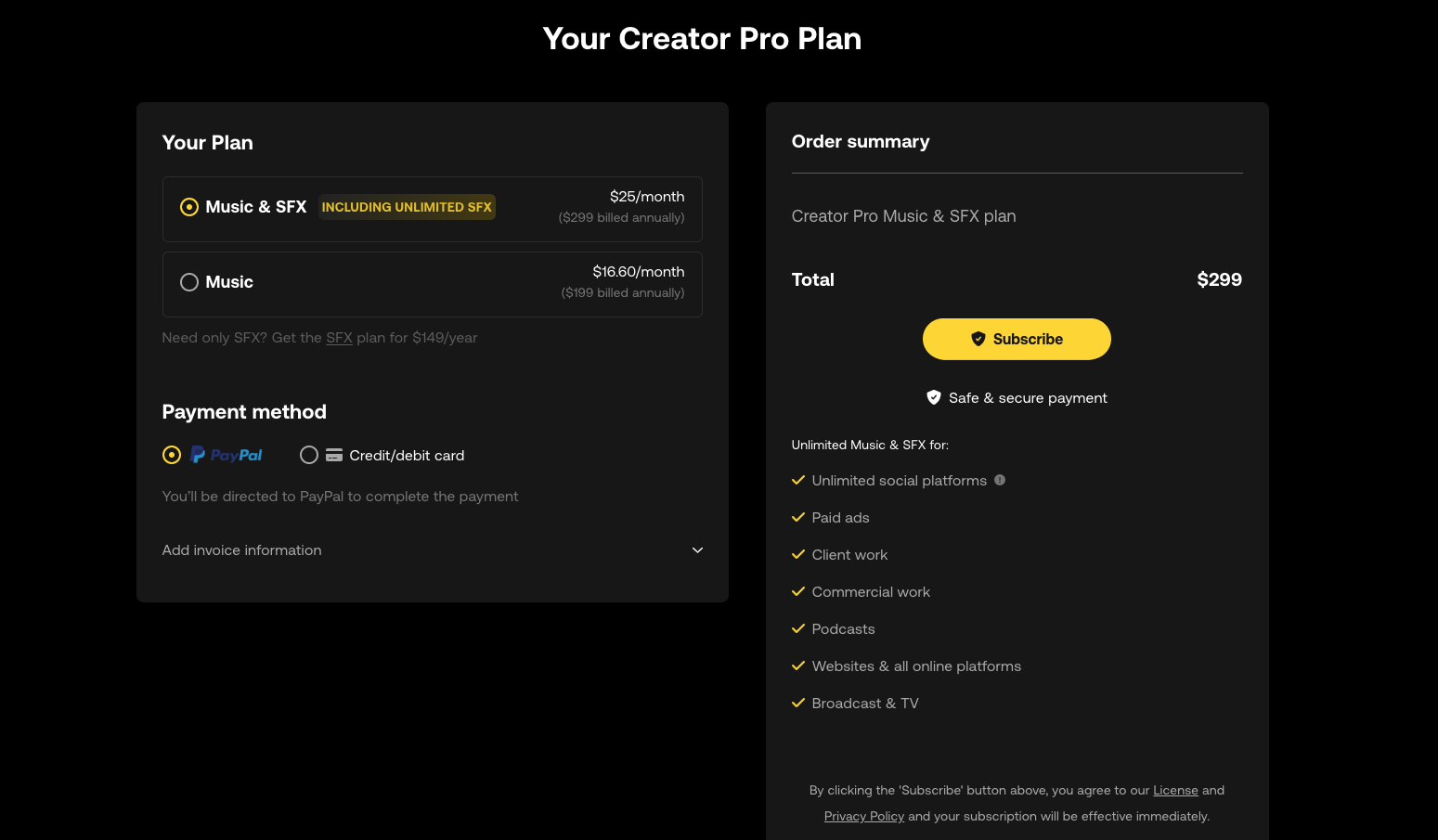Click the Subscribe button

(x=1017, y=339)
